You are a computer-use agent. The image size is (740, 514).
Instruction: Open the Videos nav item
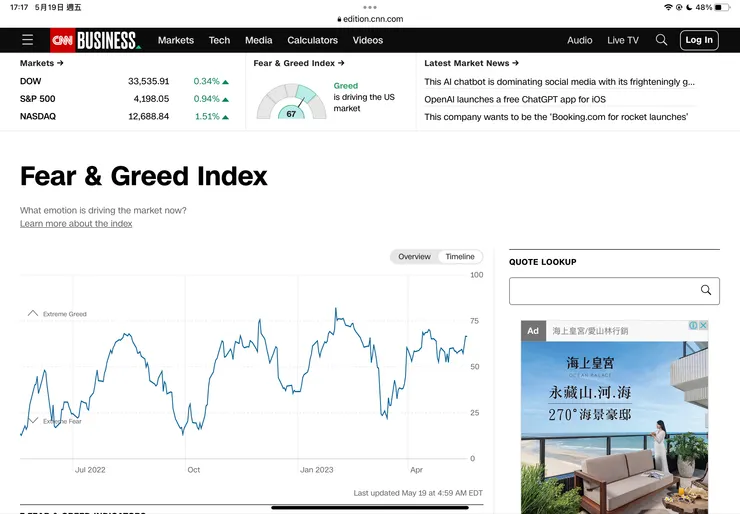(368, 40)
